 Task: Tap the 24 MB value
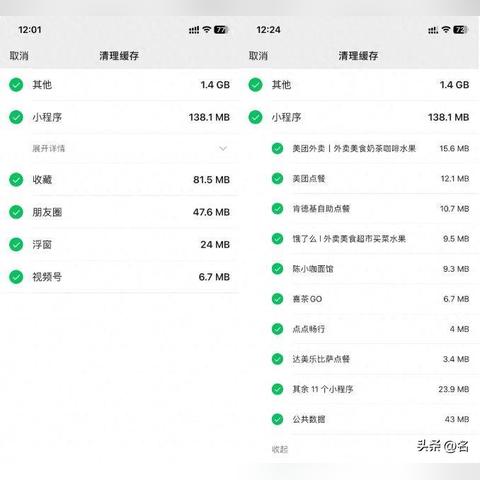(215, 244)
